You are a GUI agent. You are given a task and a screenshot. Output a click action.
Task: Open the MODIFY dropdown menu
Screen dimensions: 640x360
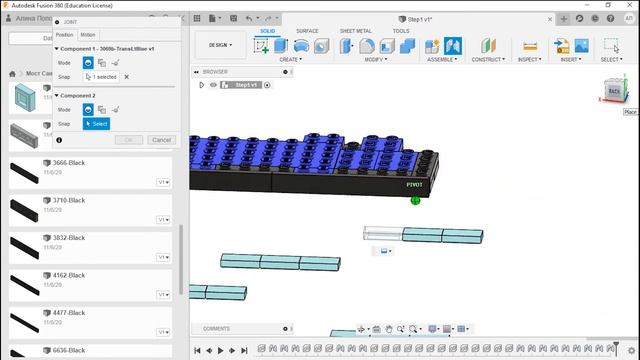point(376,60)
